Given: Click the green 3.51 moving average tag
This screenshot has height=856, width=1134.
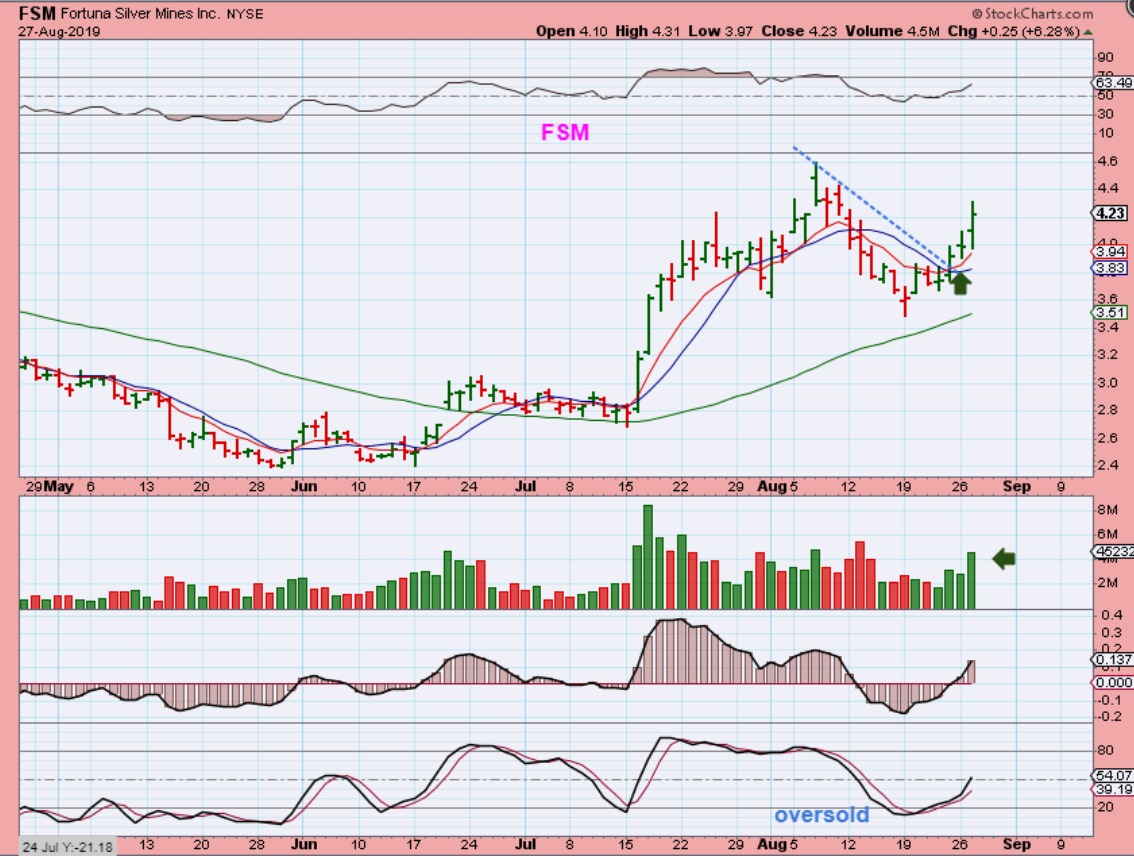Looking at the screenshot, I should 1109,312.
